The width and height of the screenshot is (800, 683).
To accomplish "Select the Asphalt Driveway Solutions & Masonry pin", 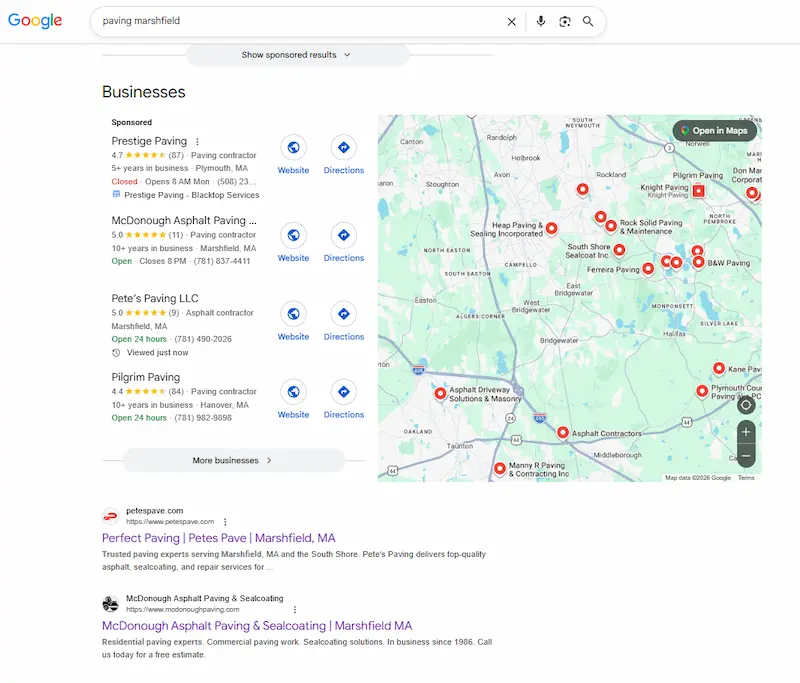I will click(440, 393).
